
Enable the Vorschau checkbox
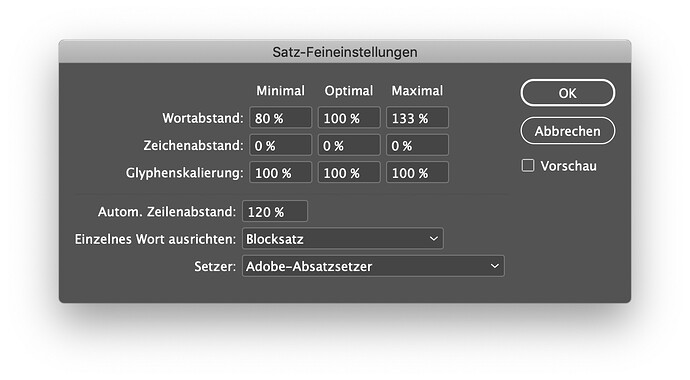528,166
